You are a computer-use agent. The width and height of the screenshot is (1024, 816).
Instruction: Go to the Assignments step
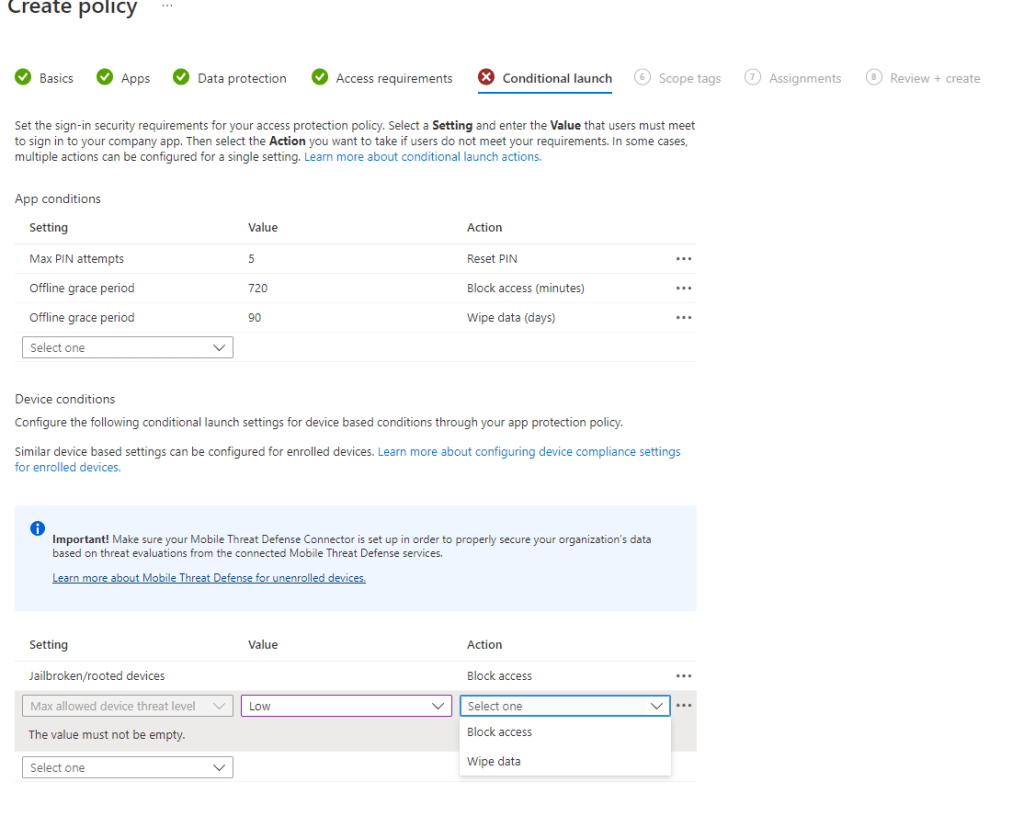[x=803, y=77]
